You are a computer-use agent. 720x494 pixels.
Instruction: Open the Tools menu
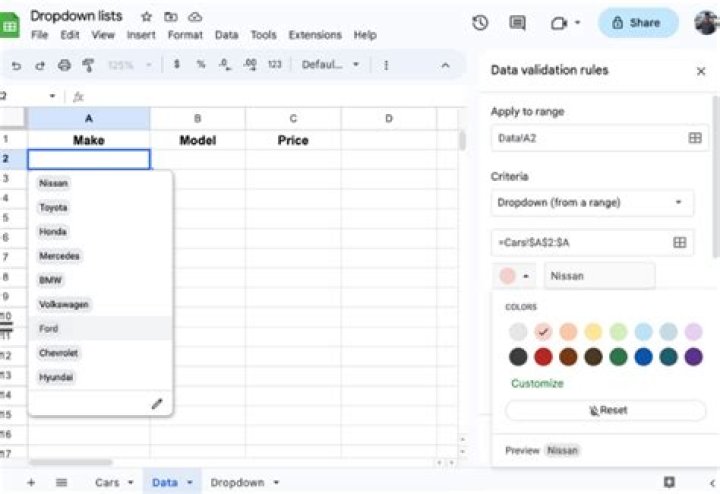[264, 35]
